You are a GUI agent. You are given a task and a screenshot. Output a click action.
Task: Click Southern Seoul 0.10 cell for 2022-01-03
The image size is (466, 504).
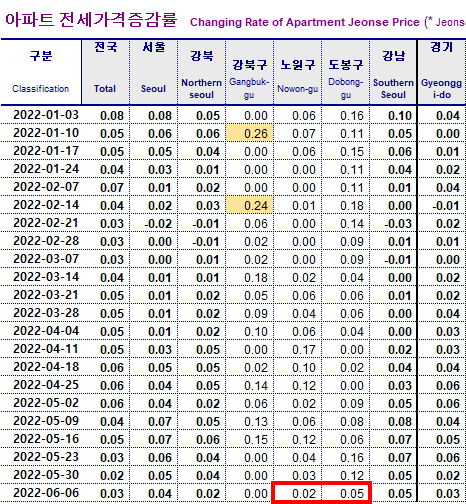coord(393,115)
